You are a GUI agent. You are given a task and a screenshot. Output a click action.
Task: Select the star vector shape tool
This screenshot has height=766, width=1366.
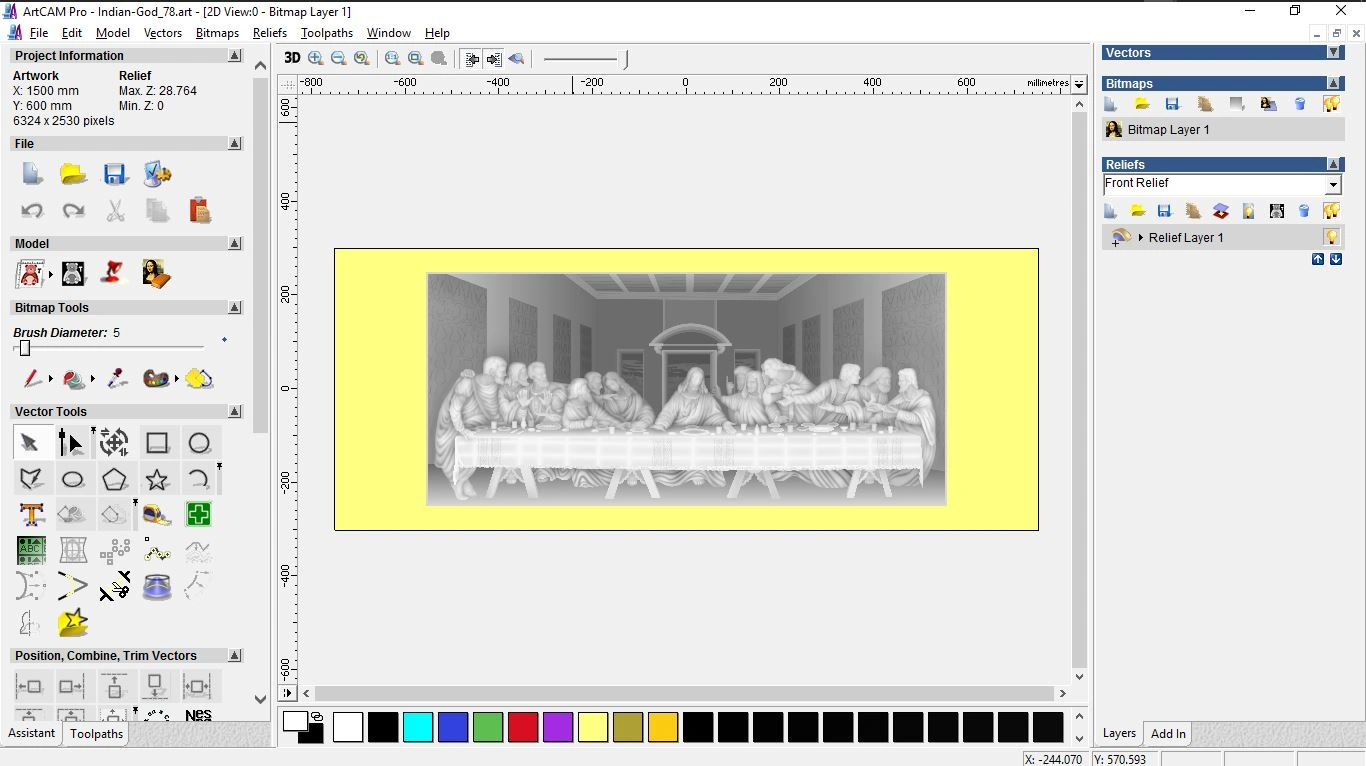click(157, 480)
